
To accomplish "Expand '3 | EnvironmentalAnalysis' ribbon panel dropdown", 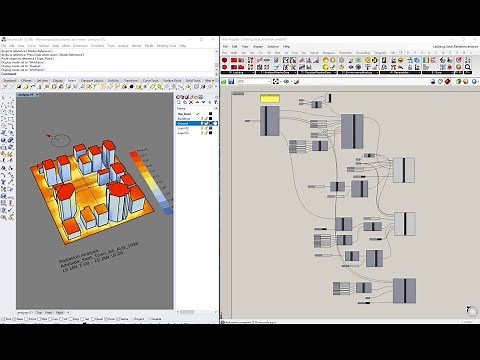I will point(377,72).
